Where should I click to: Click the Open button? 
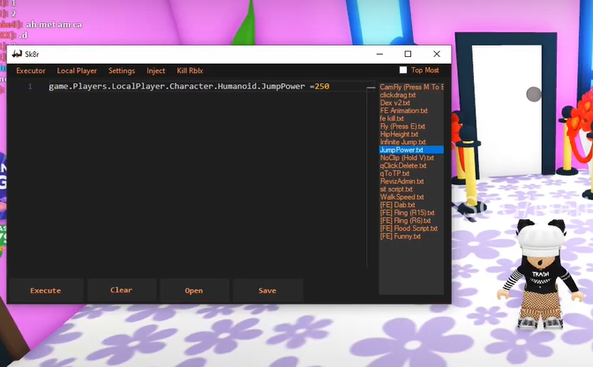[x=194, y=291]
